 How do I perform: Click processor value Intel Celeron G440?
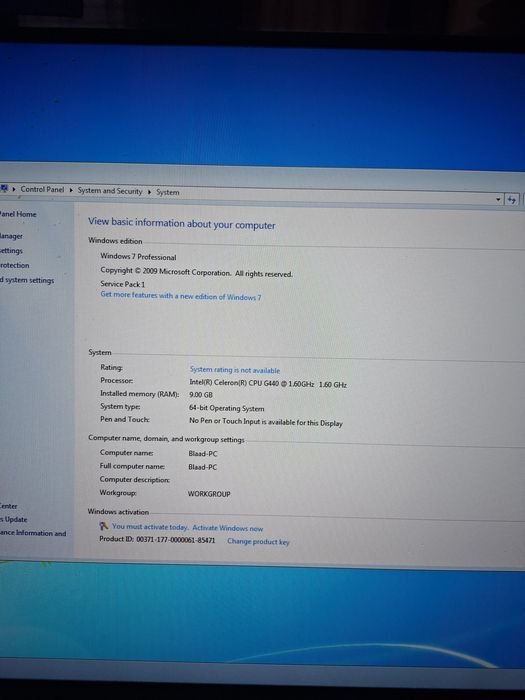(268, 383)
